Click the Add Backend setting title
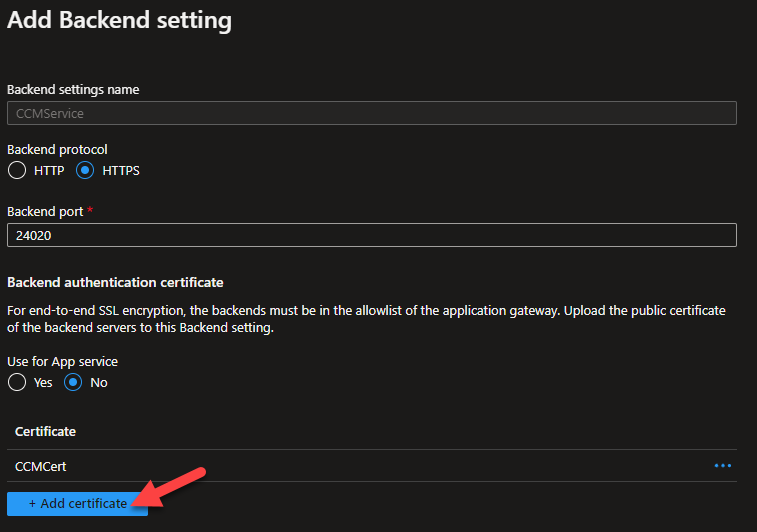The image size is (757, 532). 119,21
